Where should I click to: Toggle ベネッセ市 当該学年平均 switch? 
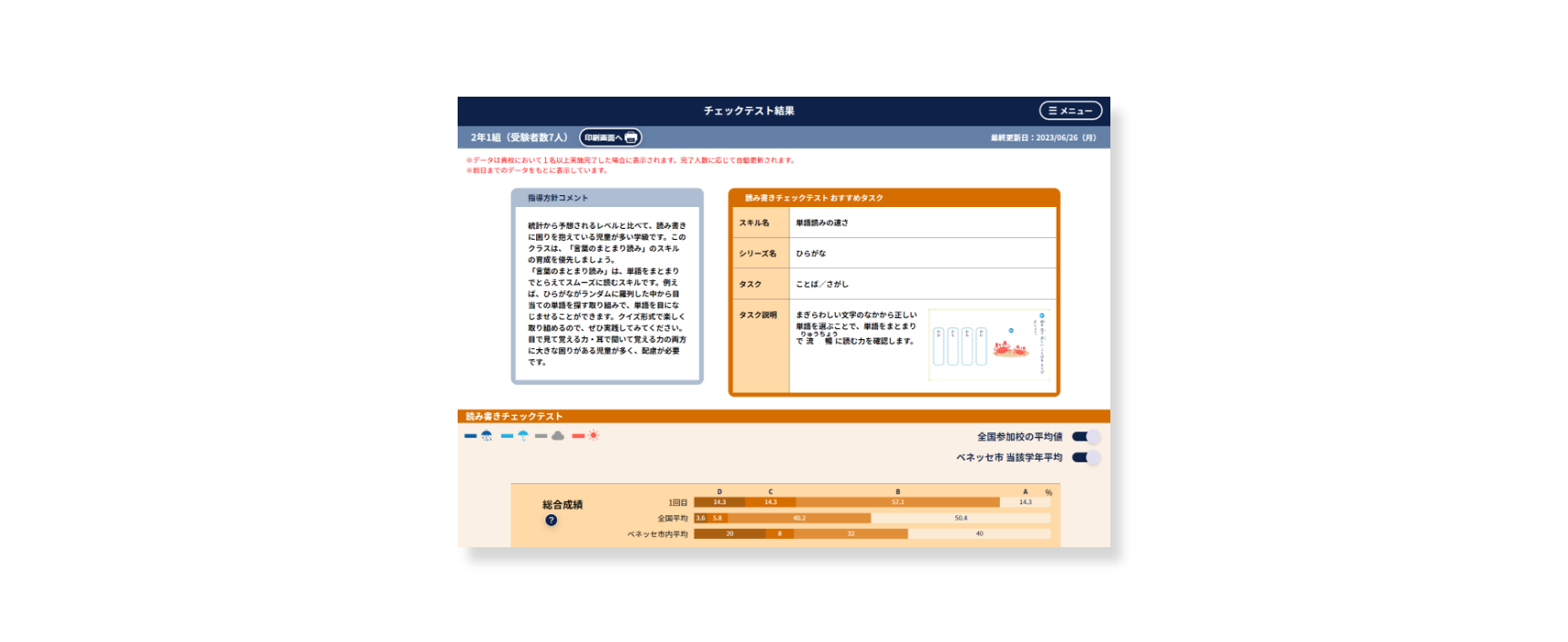click(1085, 458)
